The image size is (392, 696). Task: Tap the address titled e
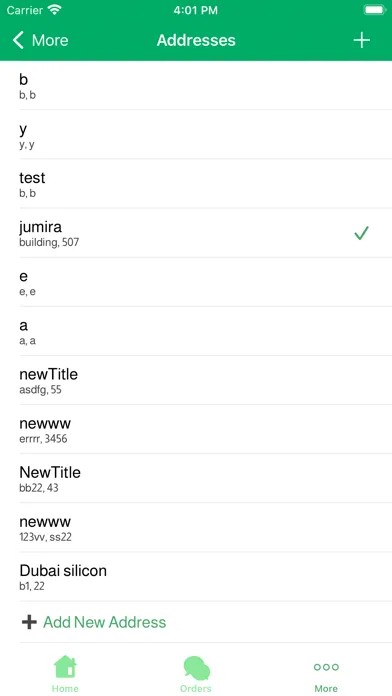(196, 282)
